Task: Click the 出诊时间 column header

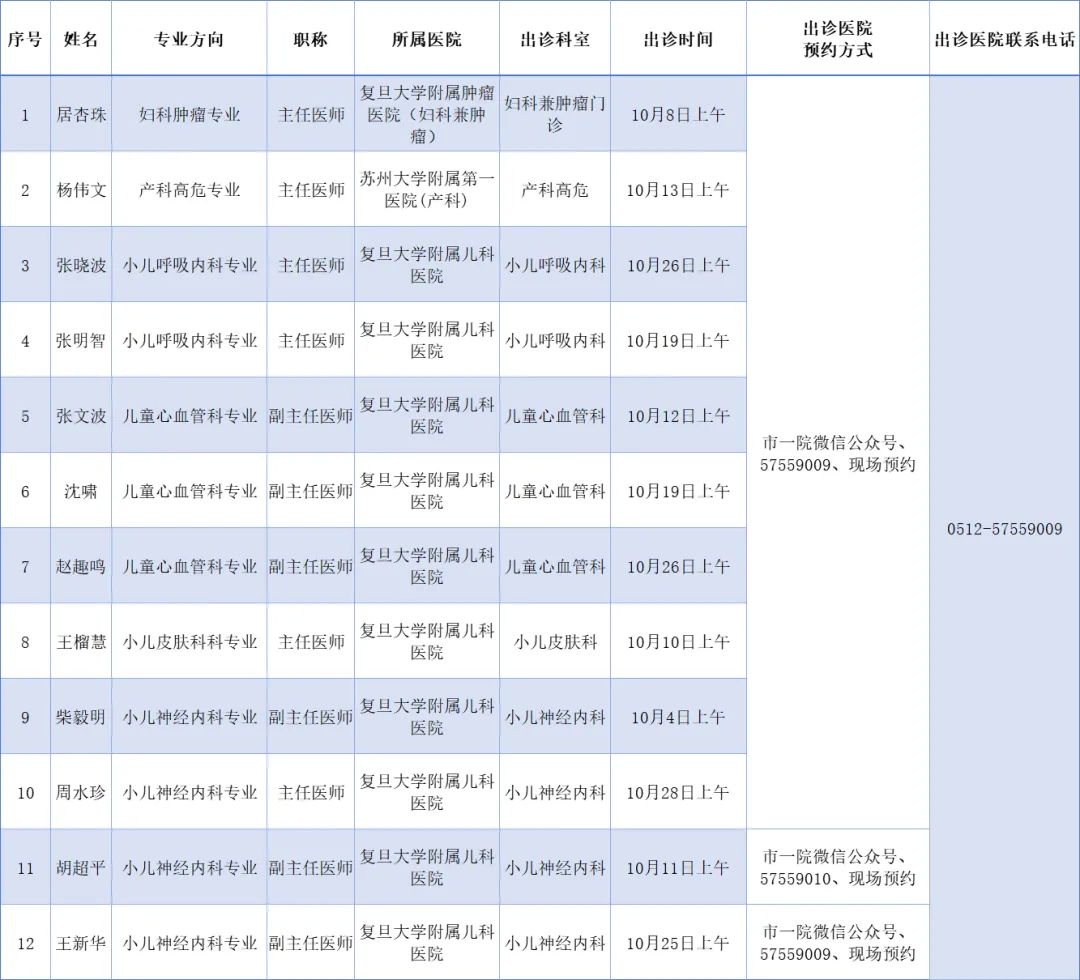Action: (x=678, y=40)
